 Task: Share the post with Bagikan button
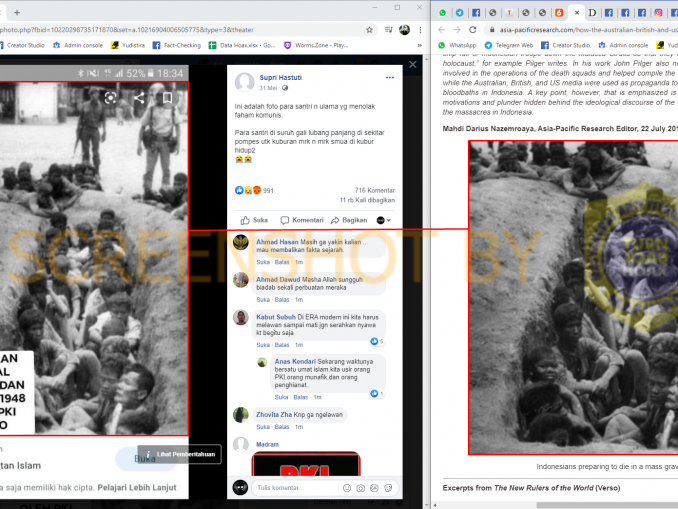pyautogui.click(x=349, y=220)
